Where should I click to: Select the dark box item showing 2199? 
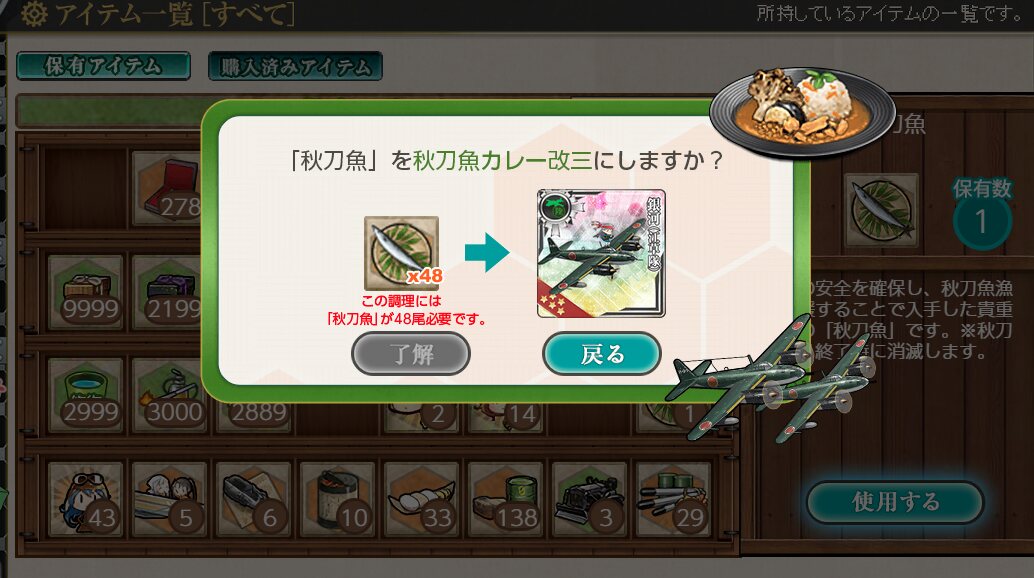[167, 292]
